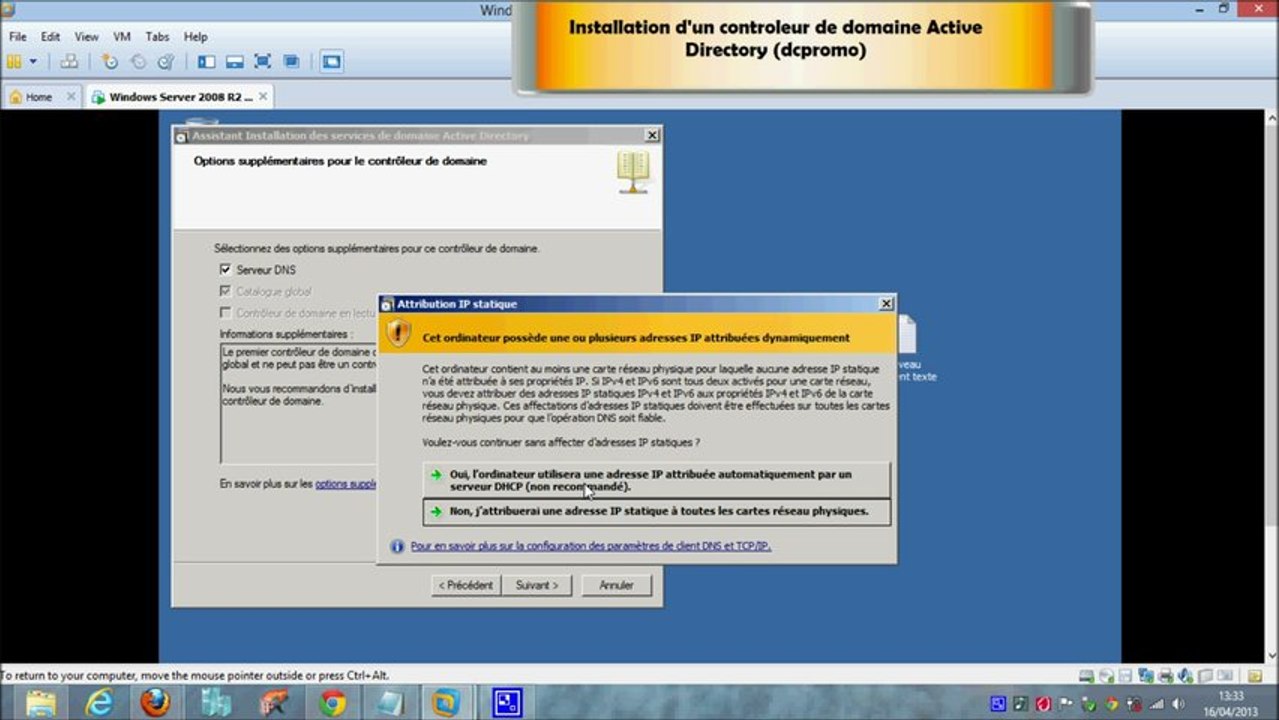Select the Windows Server 2008 R2 tab
The width and height of the screenshot is (1279, 720).
click(x=180, y=97)
